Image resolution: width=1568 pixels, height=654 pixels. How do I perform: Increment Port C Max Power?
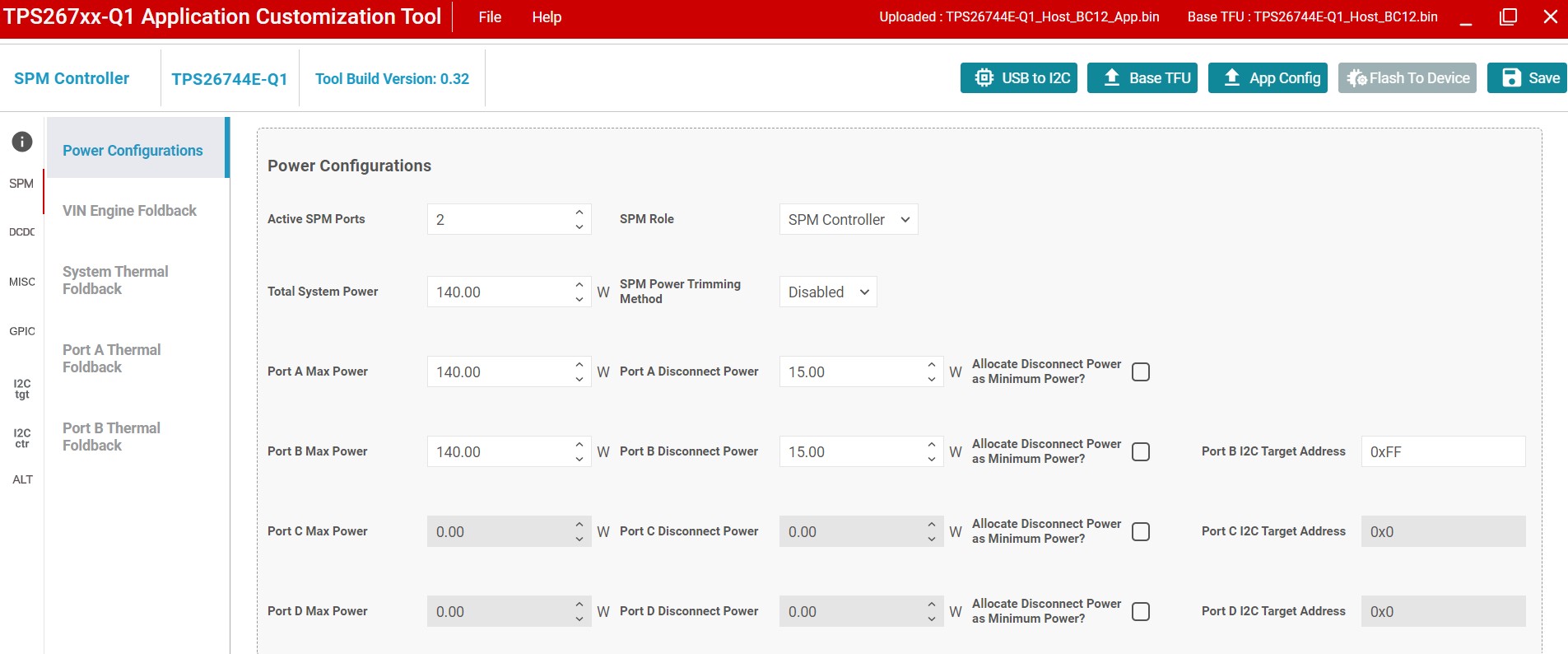click(579, 524)
